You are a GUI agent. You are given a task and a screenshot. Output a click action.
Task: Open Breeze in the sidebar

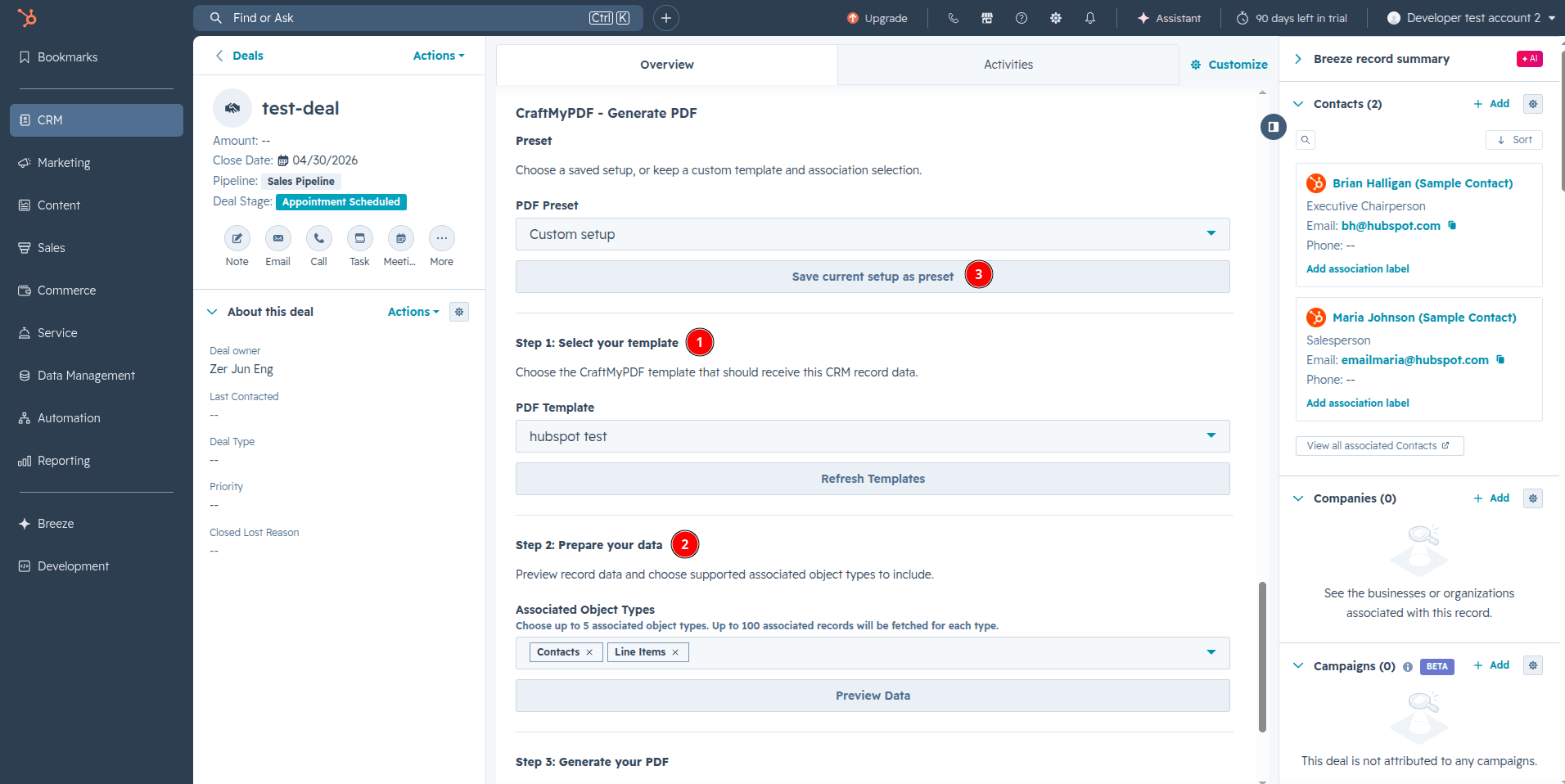[x=97, y=524]
